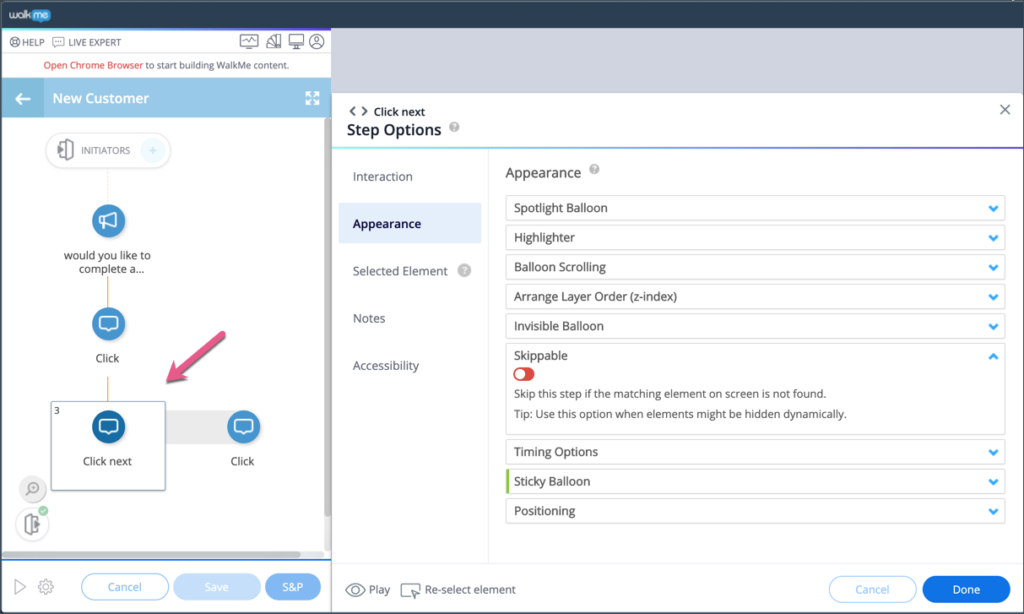The width and height of the screenshot is (1024, 614).
Task: Click the blue Done button
Action: coord(965,589)
